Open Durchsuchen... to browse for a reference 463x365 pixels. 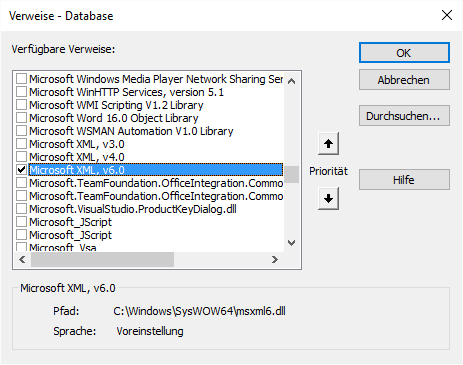point(404,116)
